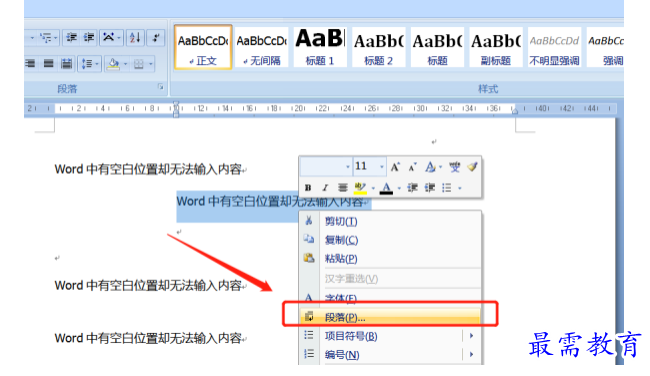Click the right indent marker on the ruler
Viewport: 650px width, 376px height.
tap(514, 110)
